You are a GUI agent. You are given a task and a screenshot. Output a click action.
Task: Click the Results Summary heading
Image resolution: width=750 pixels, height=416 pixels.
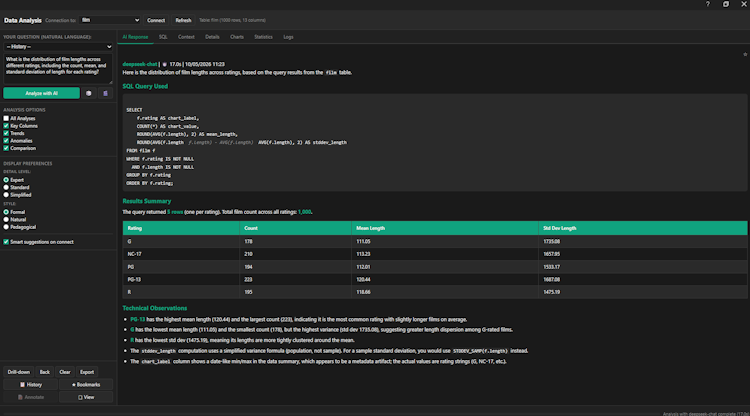point(146,201)
